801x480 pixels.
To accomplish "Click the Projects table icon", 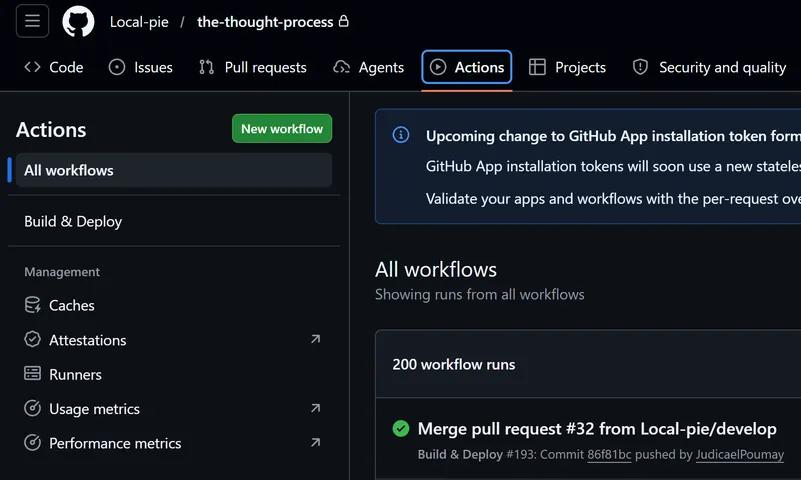I will pyautogui.click(x=537, y=67).
